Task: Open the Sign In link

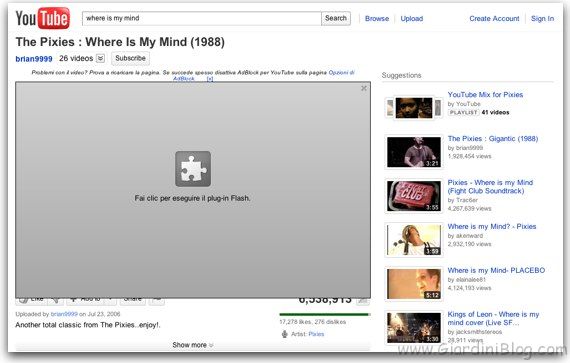Action: 542,19
